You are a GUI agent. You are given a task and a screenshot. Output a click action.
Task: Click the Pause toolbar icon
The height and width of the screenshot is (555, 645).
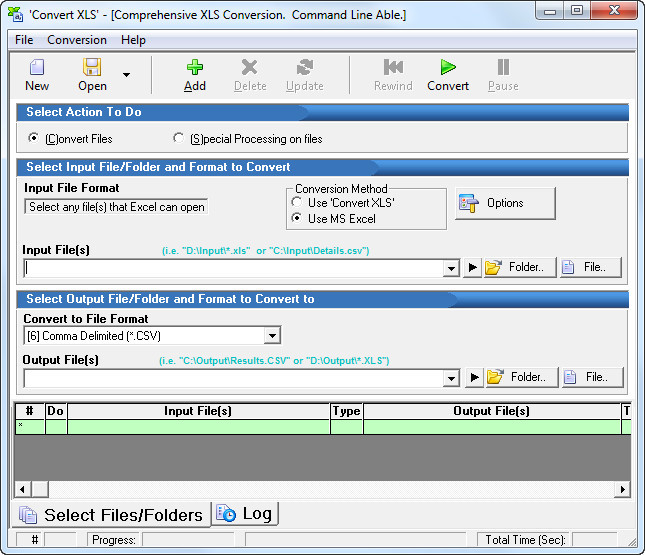click(503, 67)
